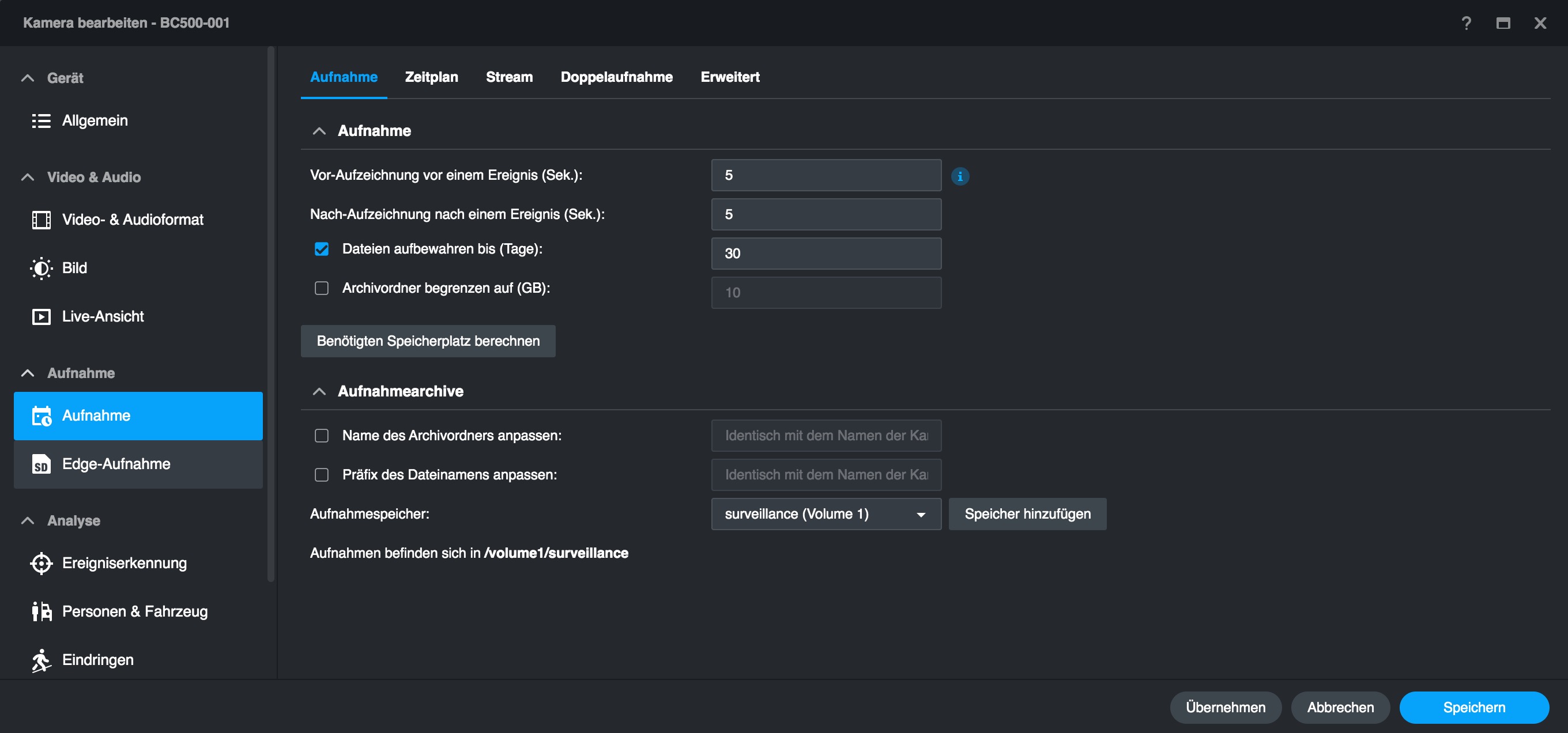Image resolution: width=1568 pixels, height=733 pixels.
Task: Check Name des Archivordners anpassen
Action: click(322, 436)
